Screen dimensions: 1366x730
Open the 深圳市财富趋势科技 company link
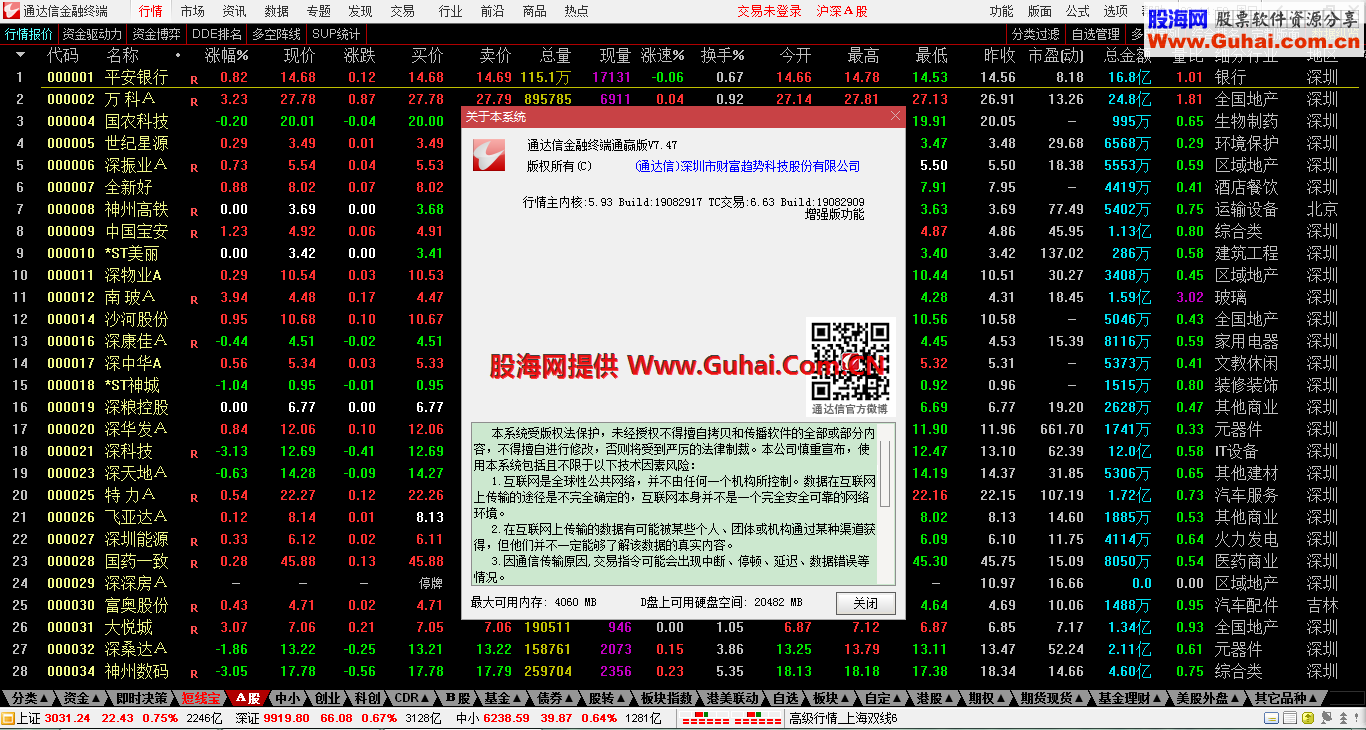click(x=748, y=167)
